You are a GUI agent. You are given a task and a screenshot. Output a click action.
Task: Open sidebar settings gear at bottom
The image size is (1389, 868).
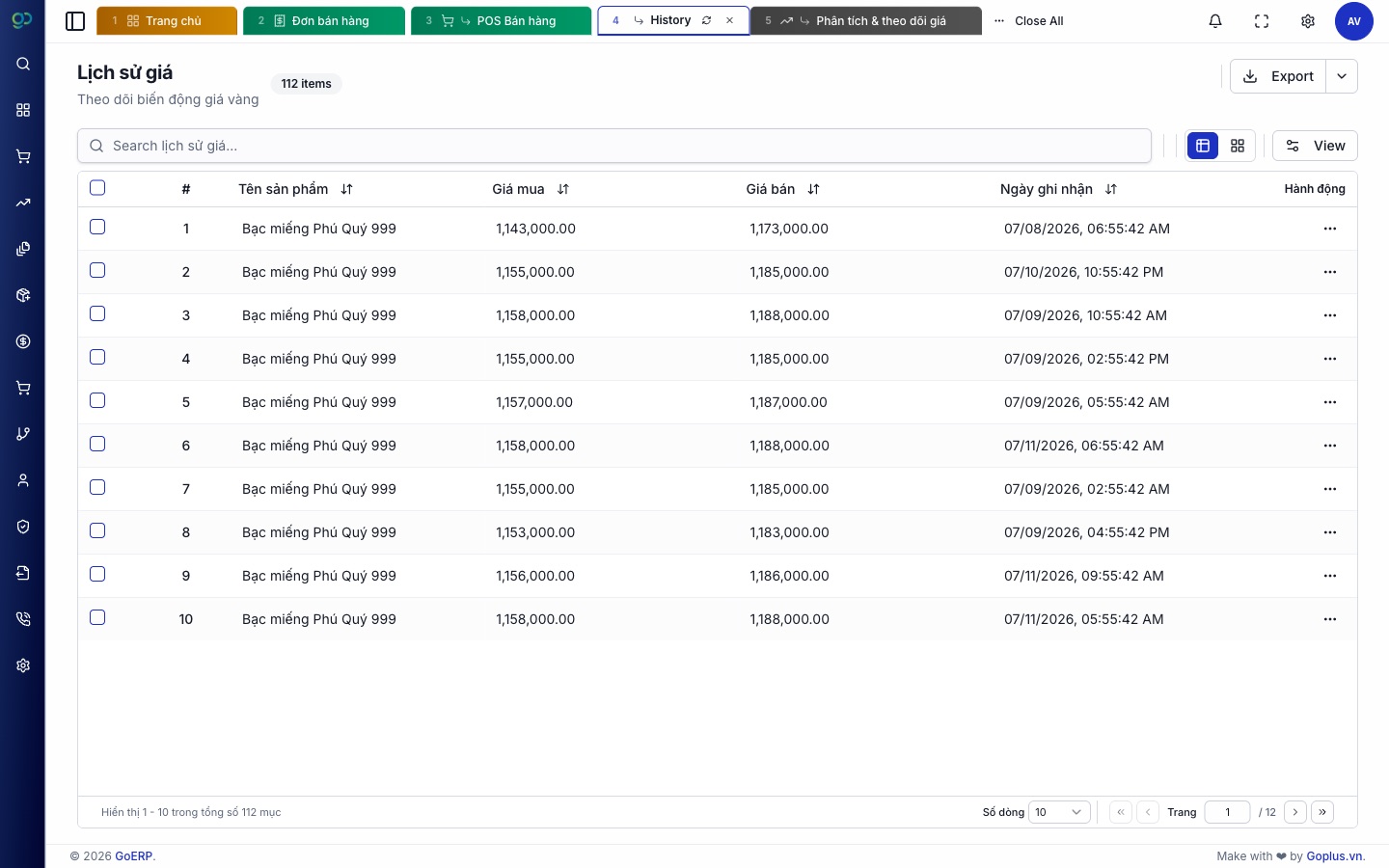tap(23, 665)
